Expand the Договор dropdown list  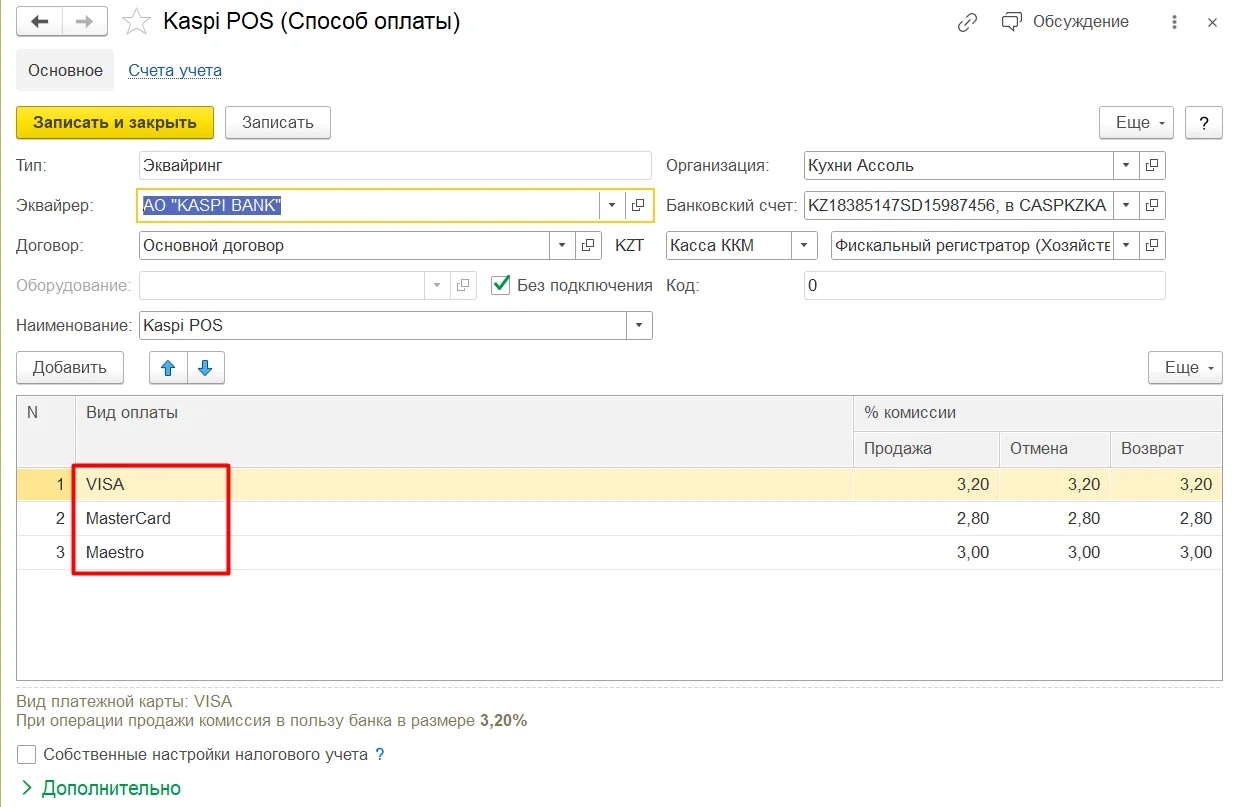[x=563, y=245]
